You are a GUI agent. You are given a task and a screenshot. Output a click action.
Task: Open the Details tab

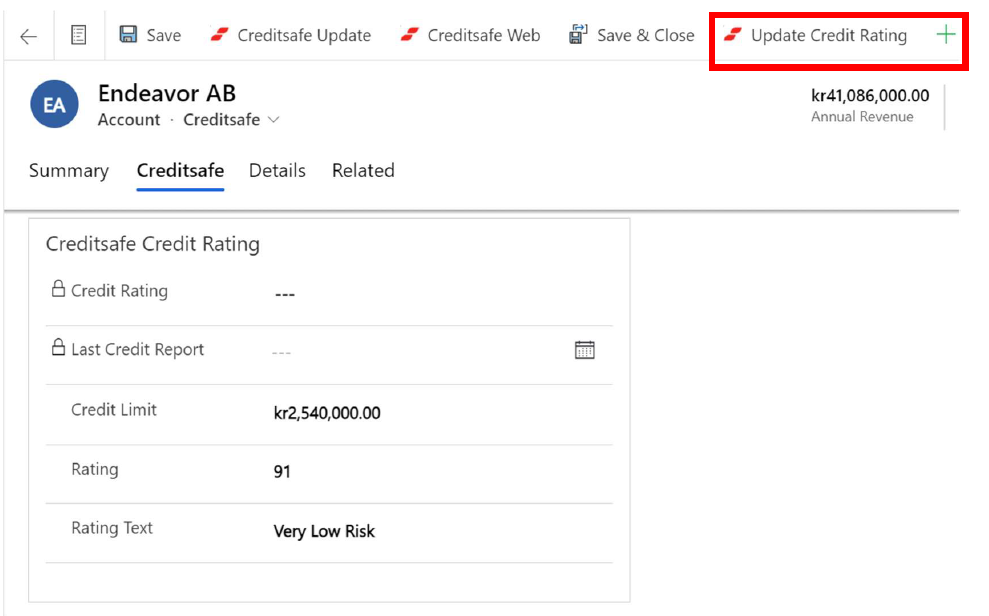point(277,171)
